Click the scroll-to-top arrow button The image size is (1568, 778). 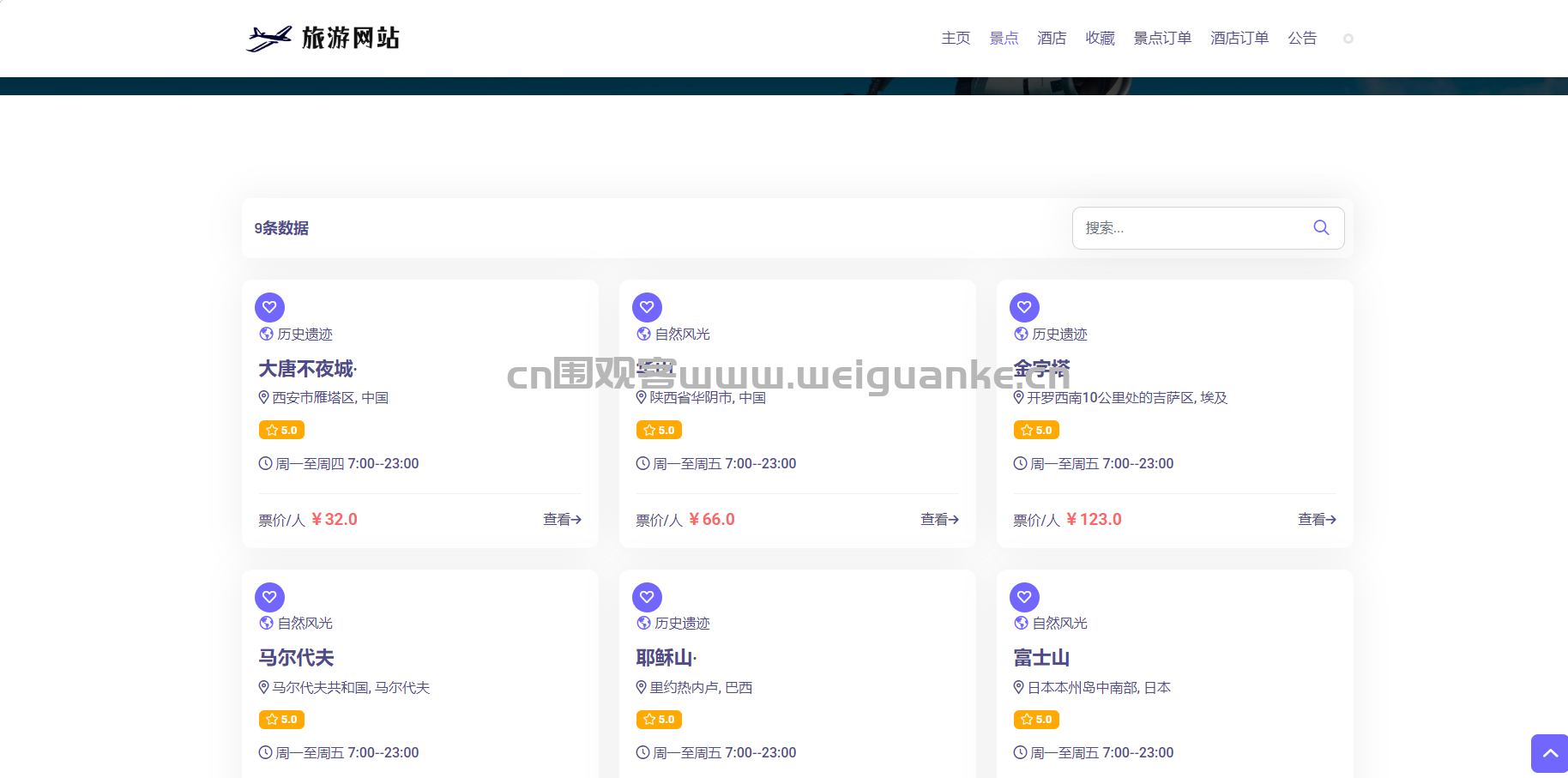1549,753
